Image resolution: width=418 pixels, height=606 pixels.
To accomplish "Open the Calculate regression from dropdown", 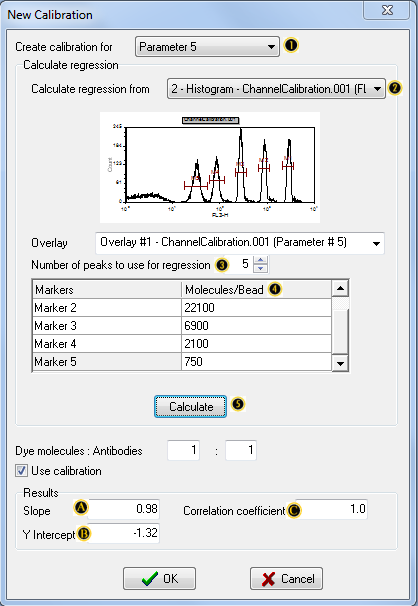I will click(x=276, y=89).
